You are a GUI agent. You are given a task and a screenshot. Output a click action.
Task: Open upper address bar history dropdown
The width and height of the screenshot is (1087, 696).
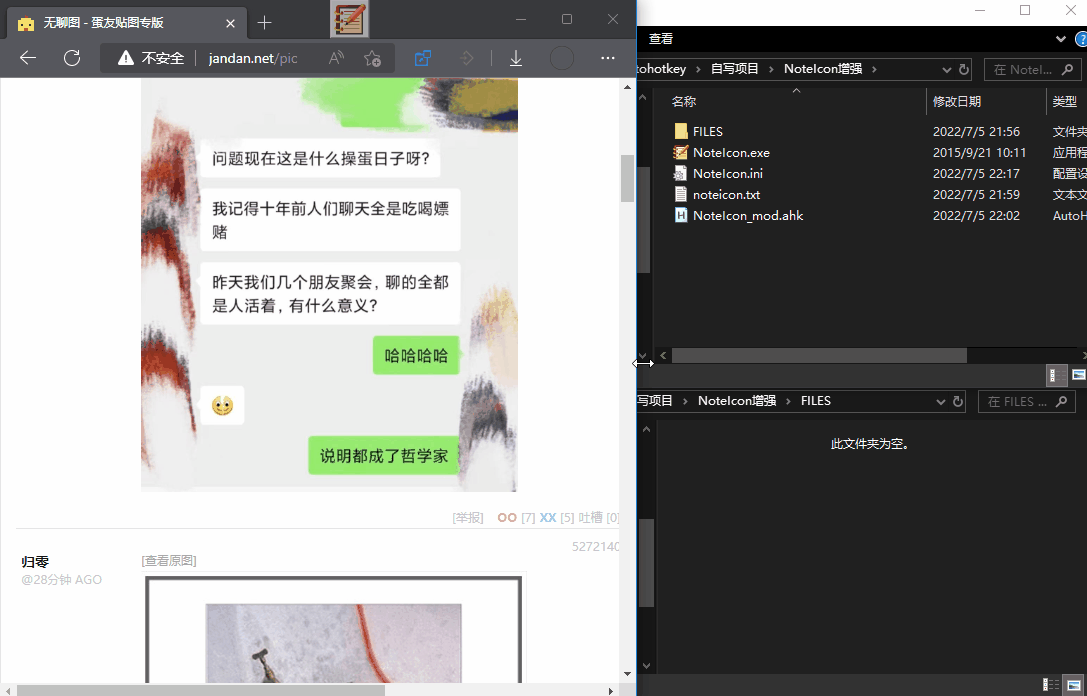947,69
